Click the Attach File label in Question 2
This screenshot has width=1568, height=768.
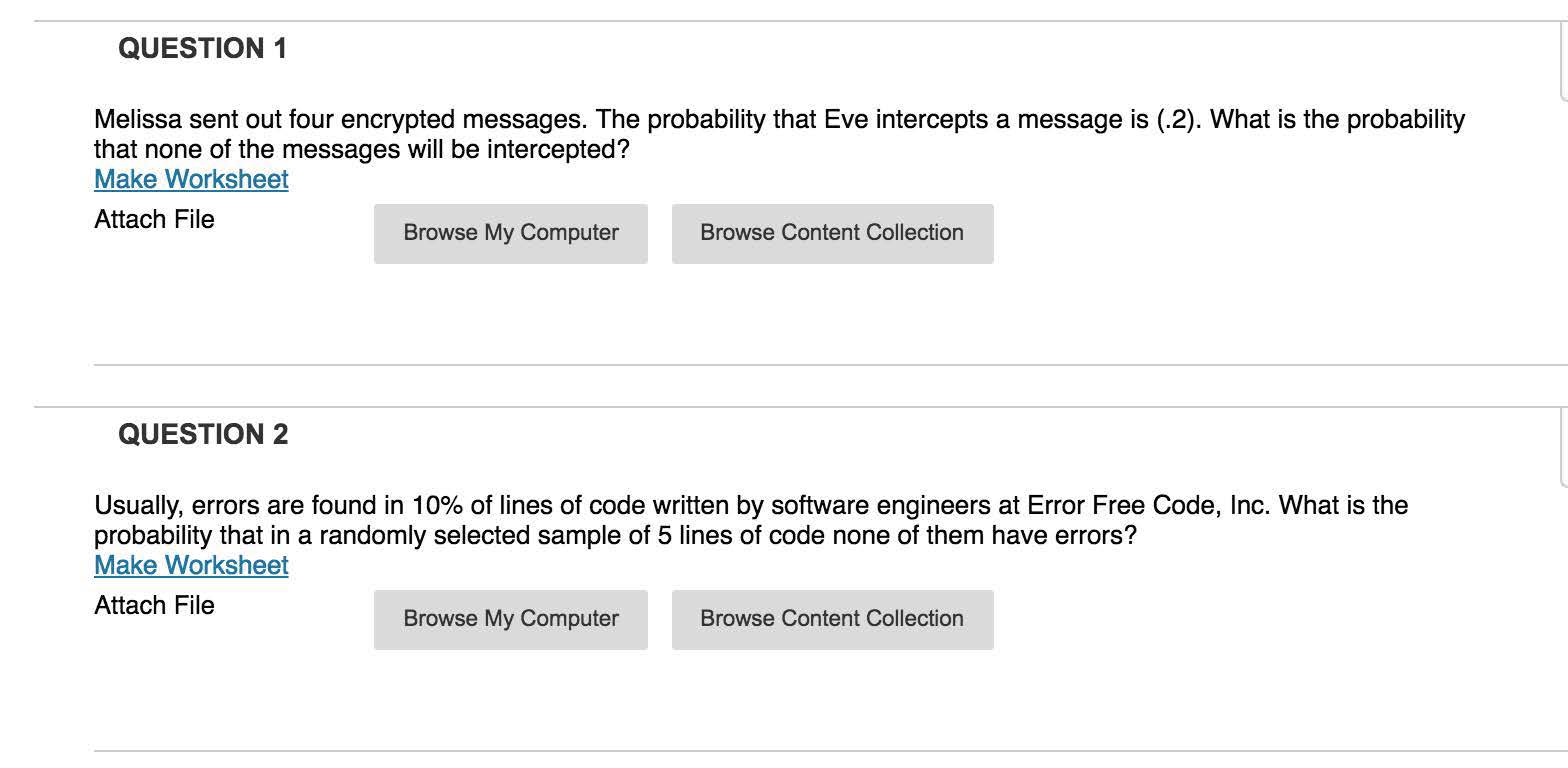[x=154, y=606]
